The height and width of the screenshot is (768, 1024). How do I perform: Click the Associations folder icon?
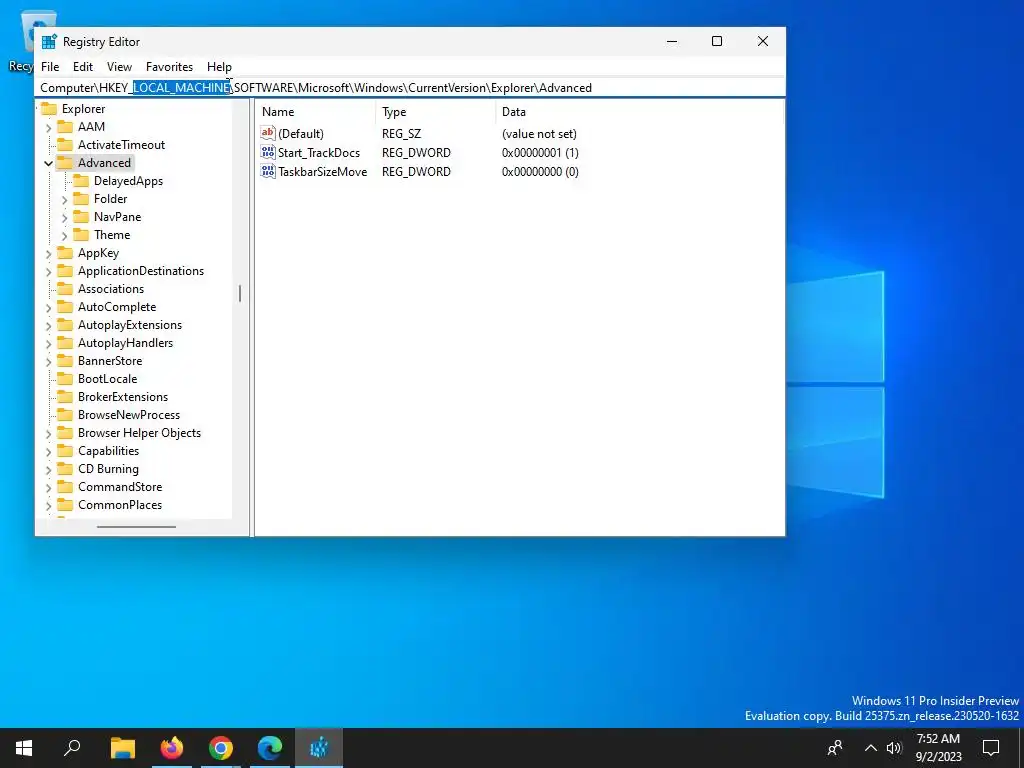(x=65, y=289)
